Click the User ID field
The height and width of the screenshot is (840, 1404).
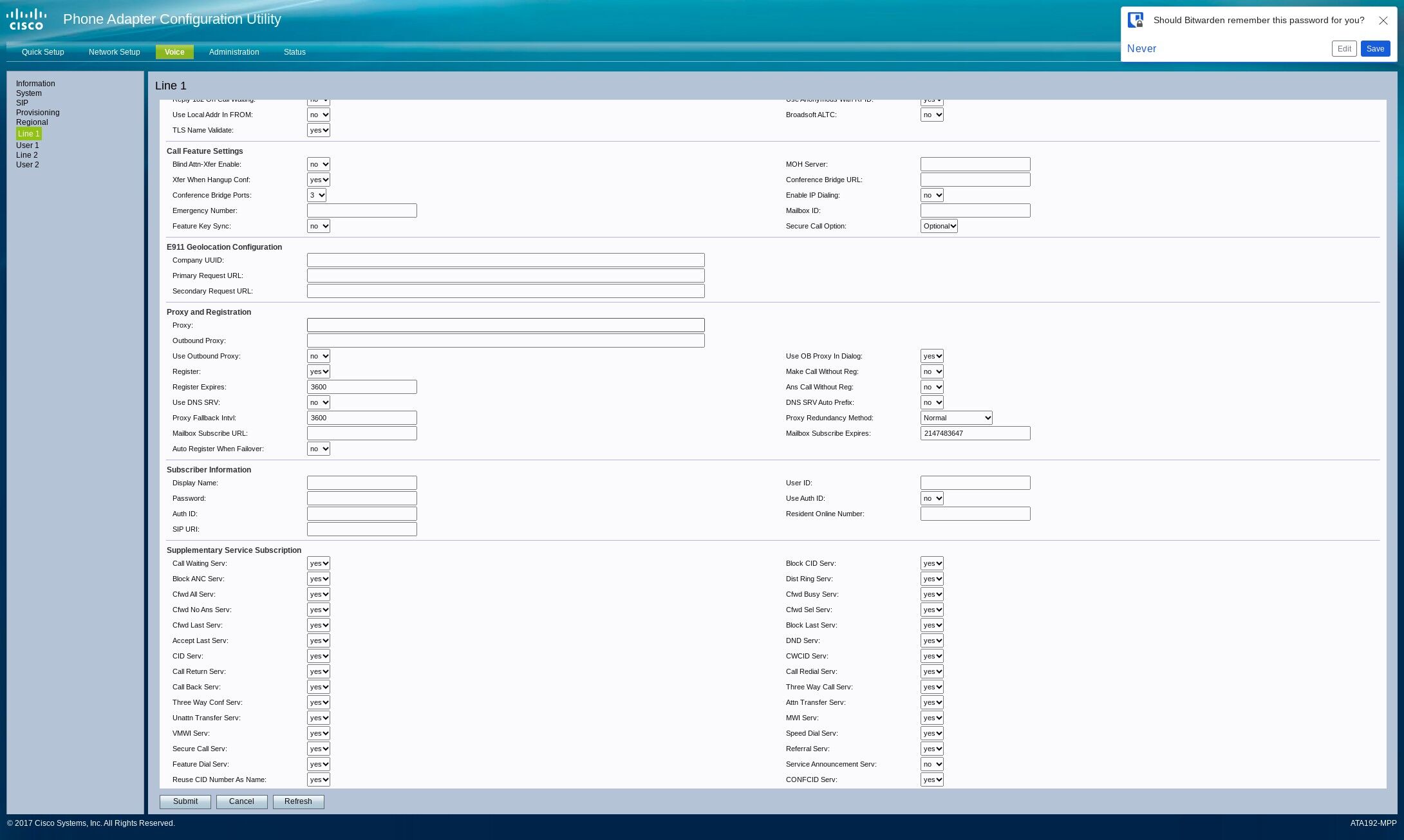click(x=975, y=483)
